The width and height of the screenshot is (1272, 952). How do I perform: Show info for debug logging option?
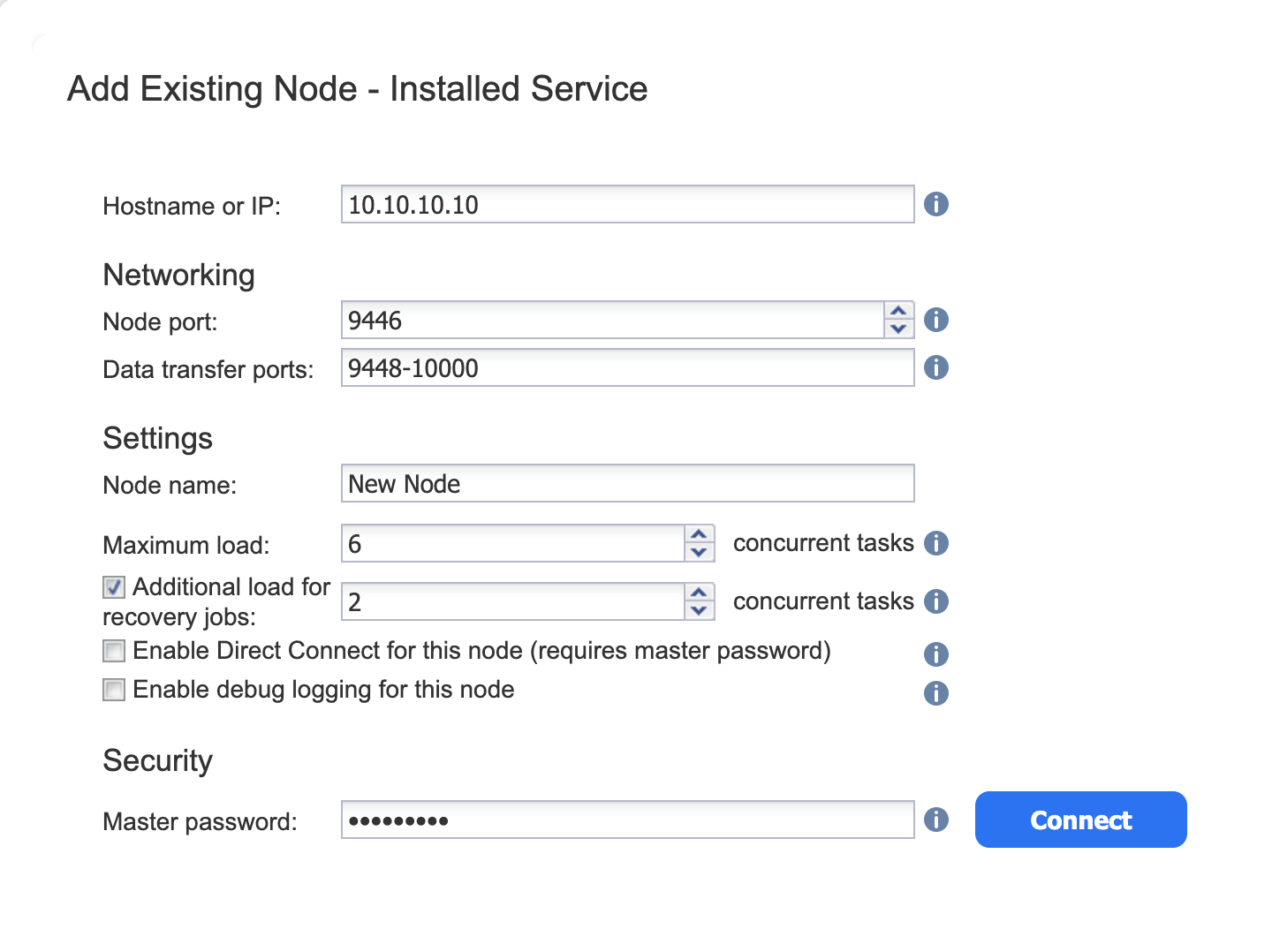(935, 693)
